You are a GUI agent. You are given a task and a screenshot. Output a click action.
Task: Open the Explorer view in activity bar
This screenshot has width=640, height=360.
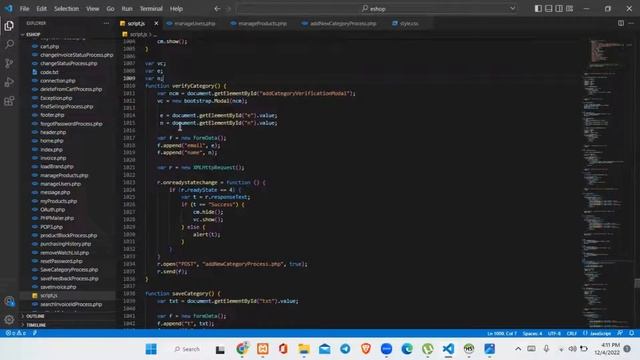pyautogui.click(x=9, y=26)
